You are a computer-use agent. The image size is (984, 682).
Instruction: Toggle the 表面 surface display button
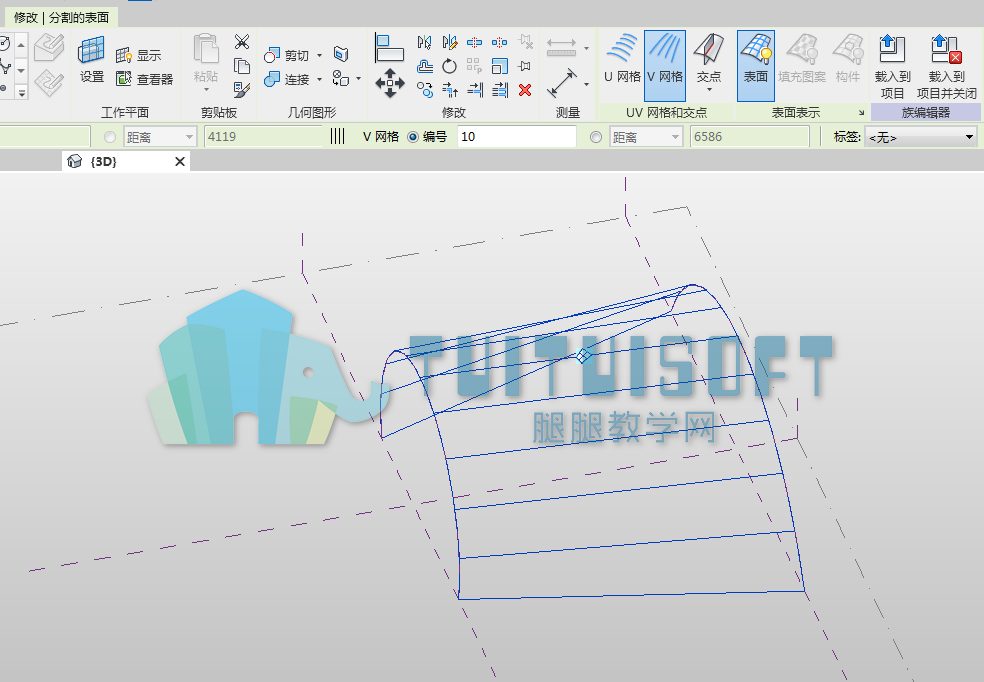[756, 65]
